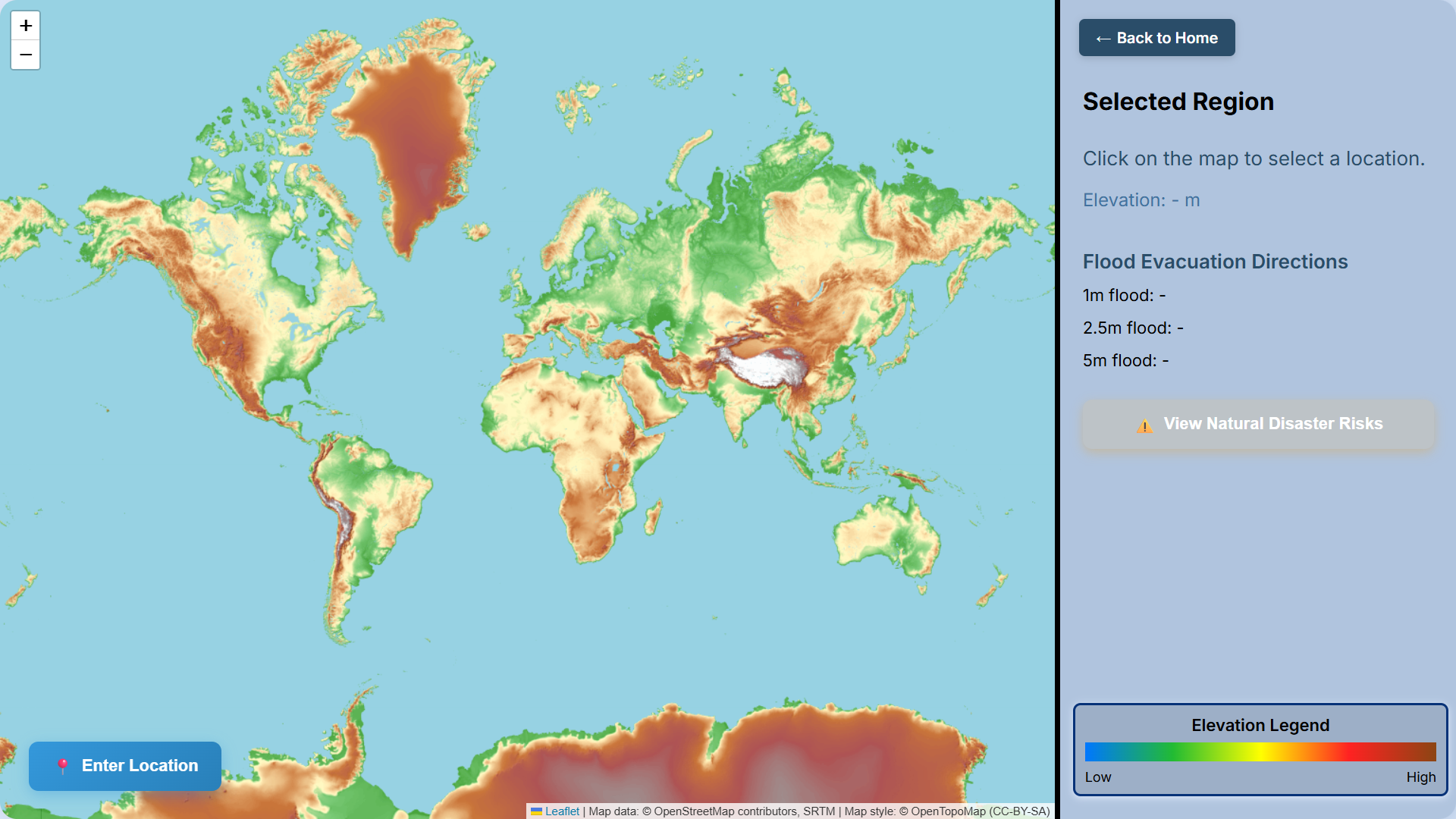
Task: Click the 5m flood direction line
Action: pos(1125,360)
